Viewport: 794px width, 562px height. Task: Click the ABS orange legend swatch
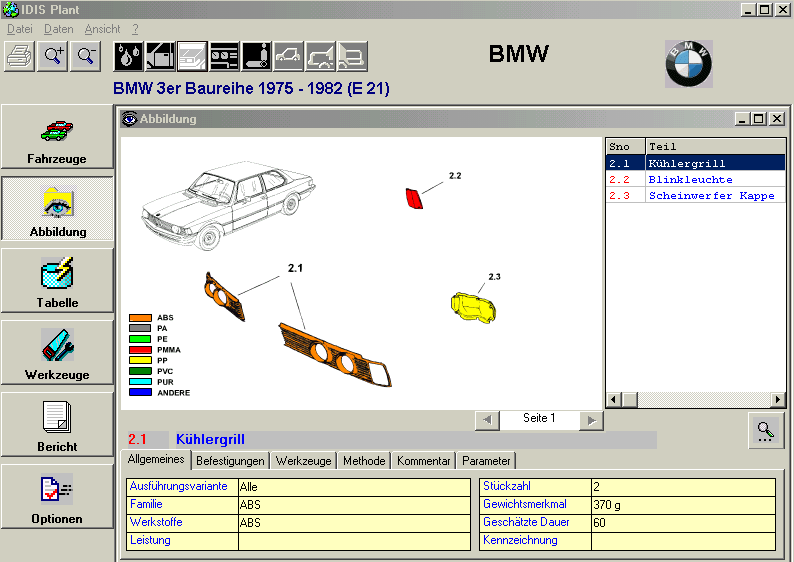[140, 317]
